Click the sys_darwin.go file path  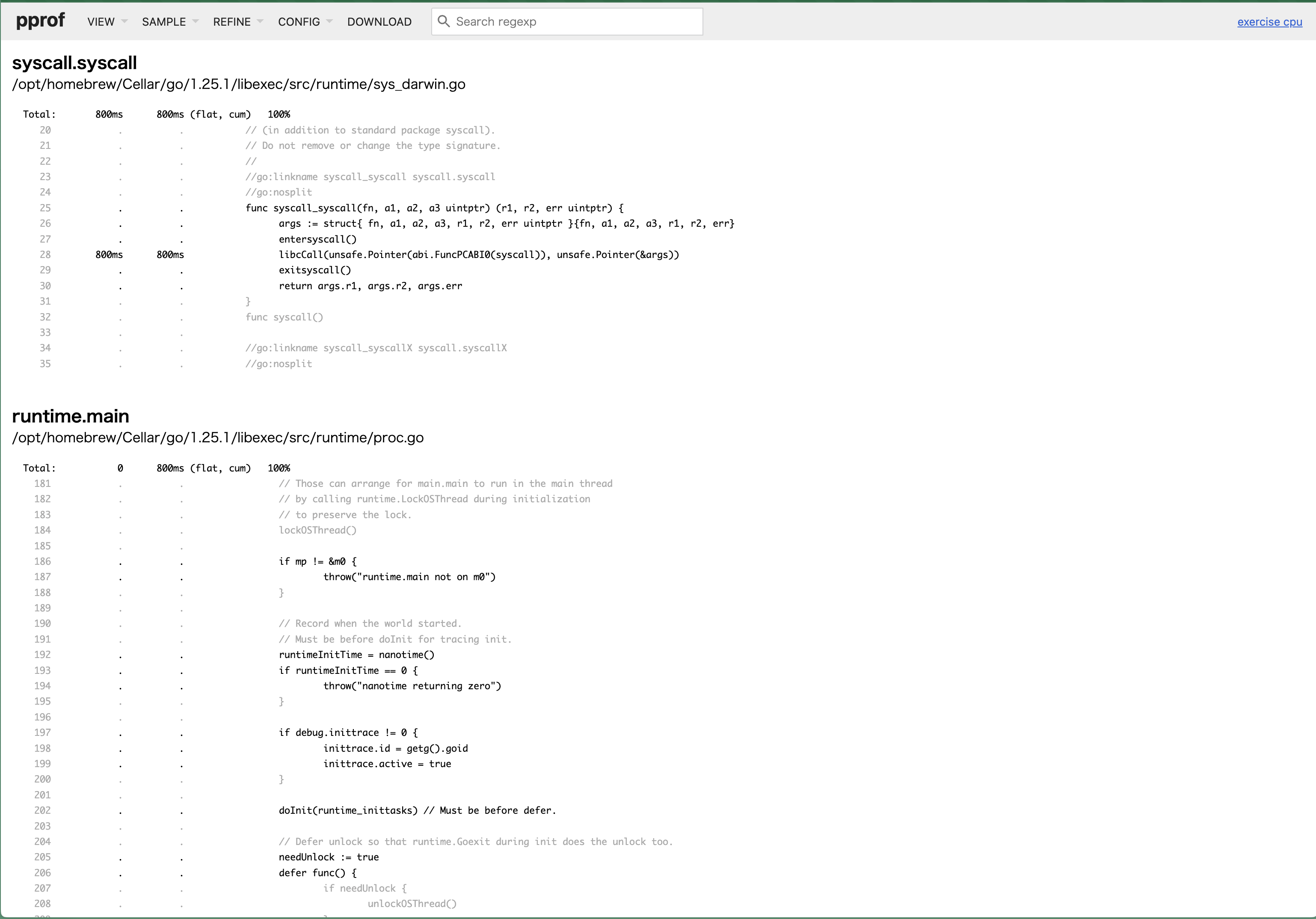238,84
